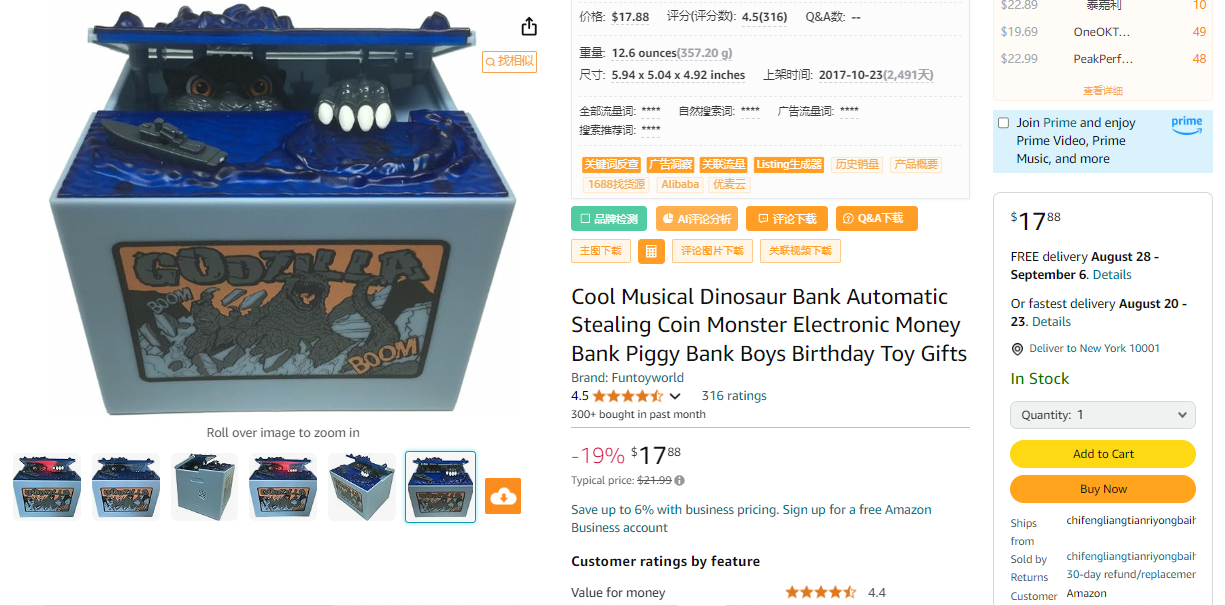Open the 316 ratings link
Viewport: 1225px width, 606px height.
tap(734, 396)
